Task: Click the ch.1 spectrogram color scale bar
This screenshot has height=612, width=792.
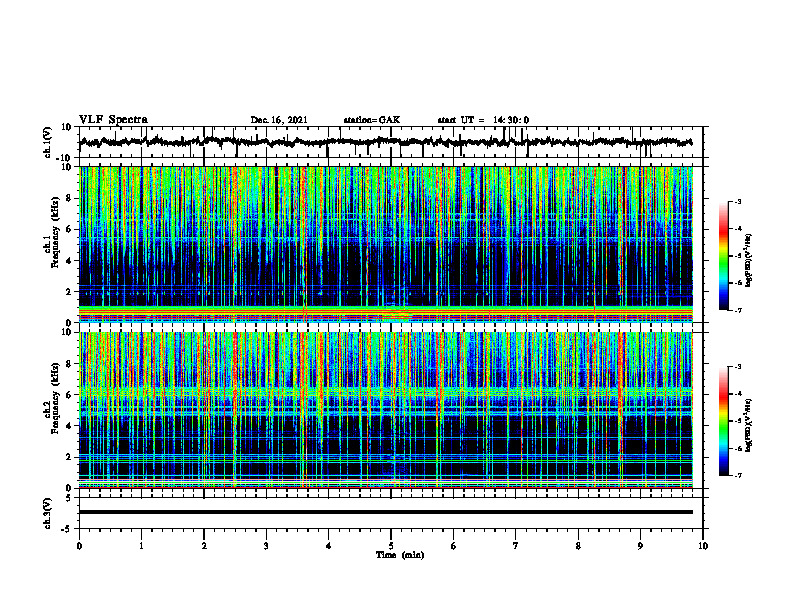Action: click(x=724, y=256)
